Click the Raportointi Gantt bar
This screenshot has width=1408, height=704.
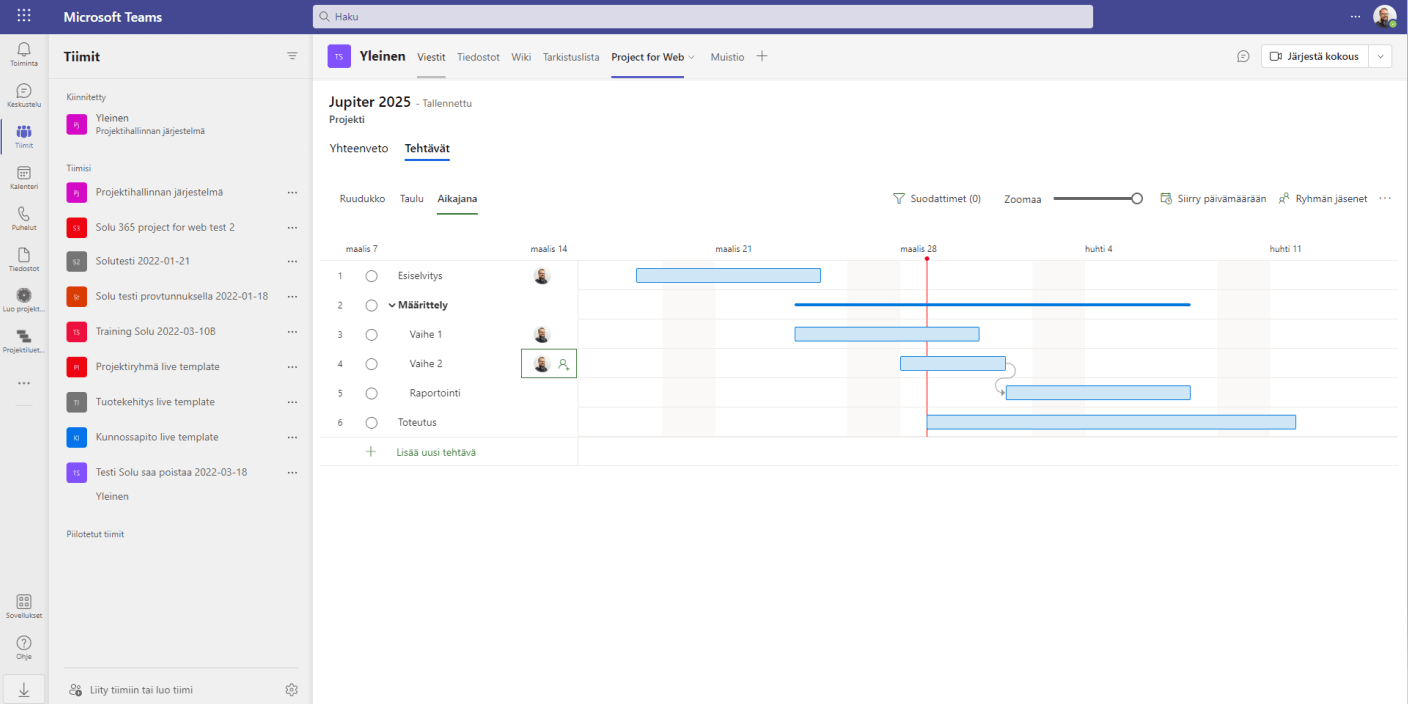(x=1098, y=393)
